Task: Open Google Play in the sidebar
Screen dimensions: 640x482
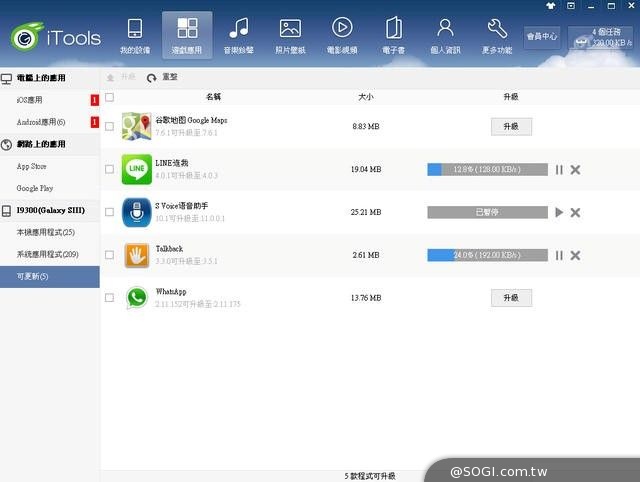Action: (50, 188)
